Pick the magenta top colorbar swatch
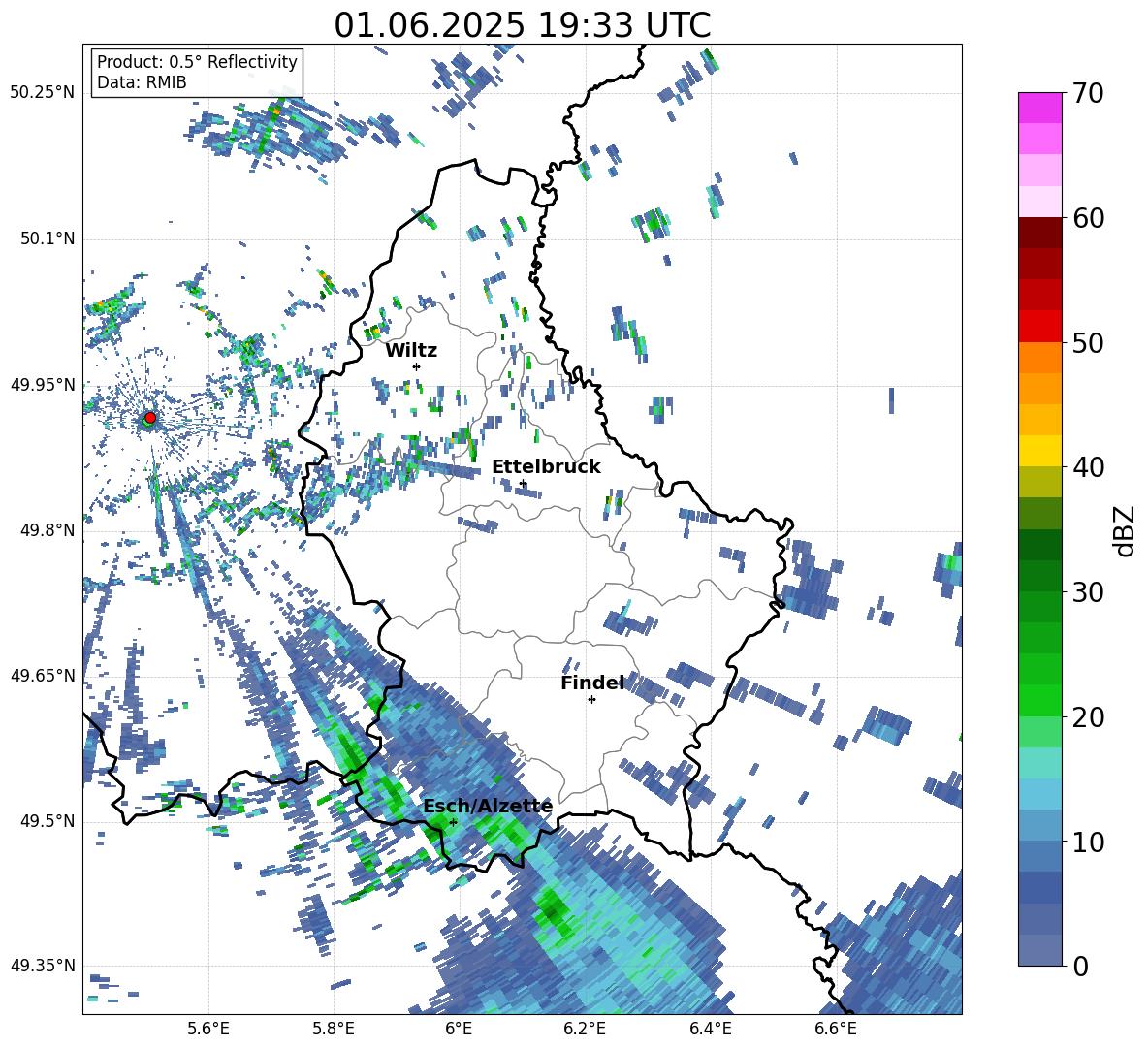 click(1039, 108)
